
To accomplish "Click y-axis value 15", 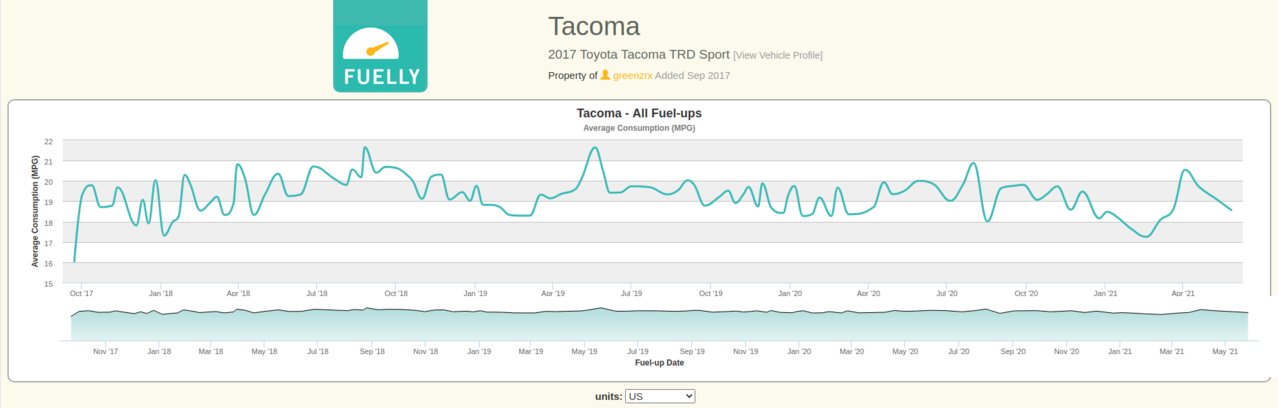I will pyautogui.click(x=49, y=284).
